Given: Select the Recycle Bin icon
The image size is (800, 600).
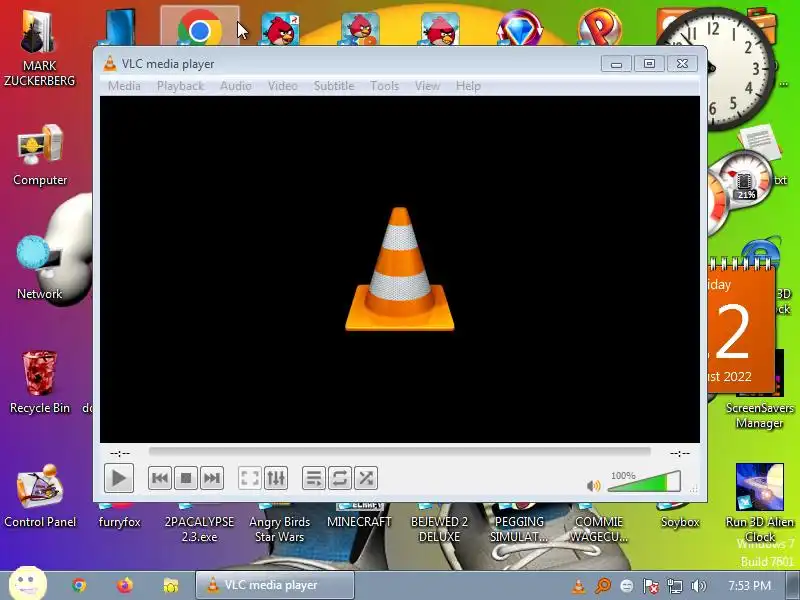Looking at the screenshot, I should [x=40, y=382].
